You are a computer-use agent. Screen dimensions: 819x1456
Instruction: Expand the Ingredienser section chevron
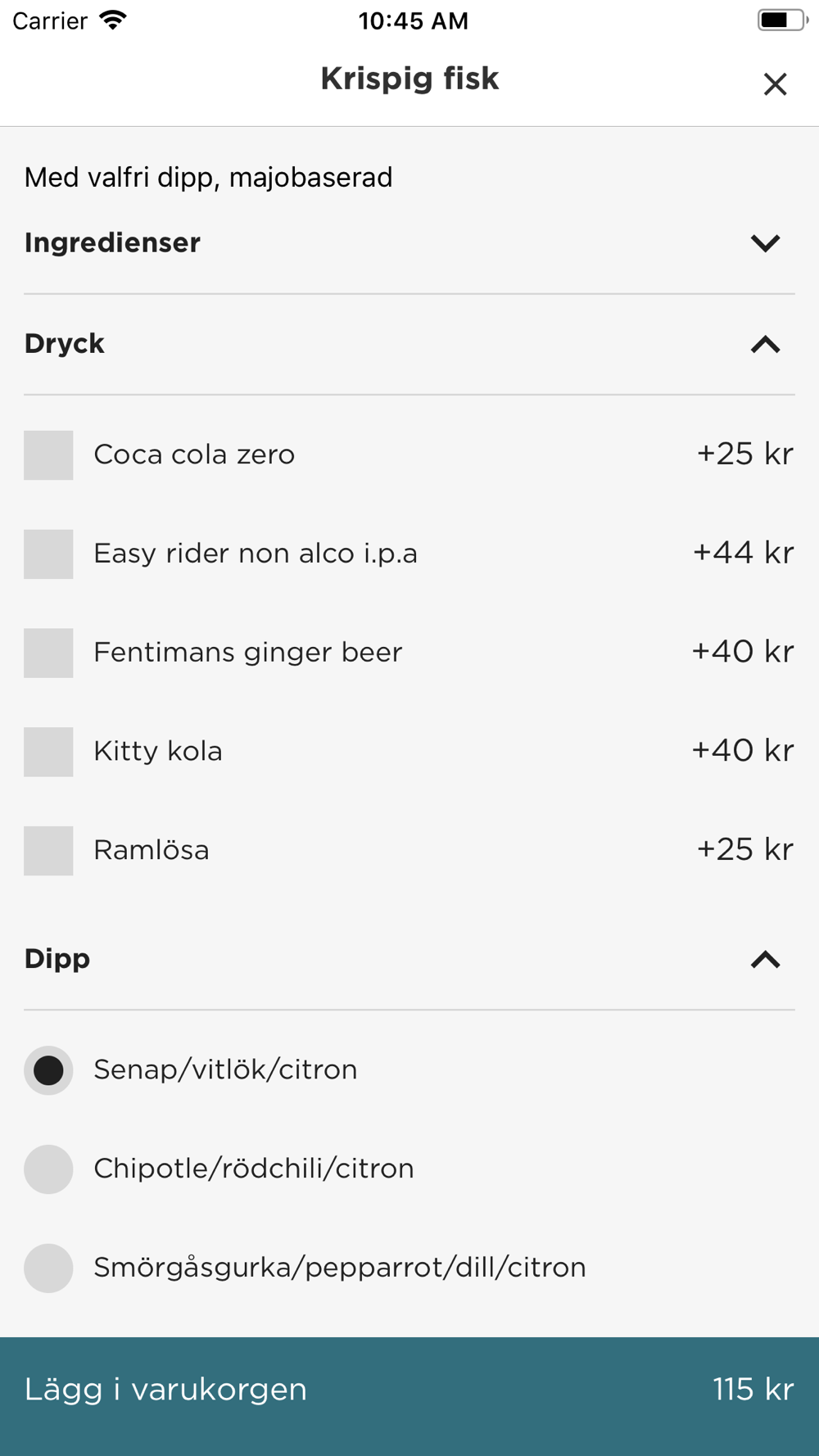pos(765,243)
